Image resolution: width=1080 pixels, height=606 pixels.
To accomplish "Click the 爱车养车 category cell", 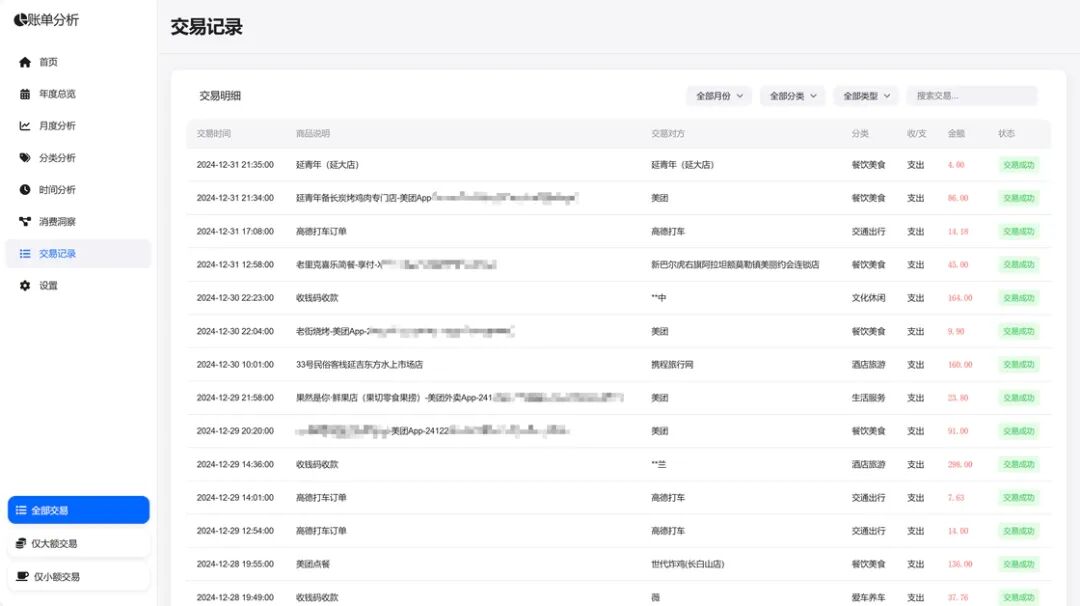I will 869,598.
